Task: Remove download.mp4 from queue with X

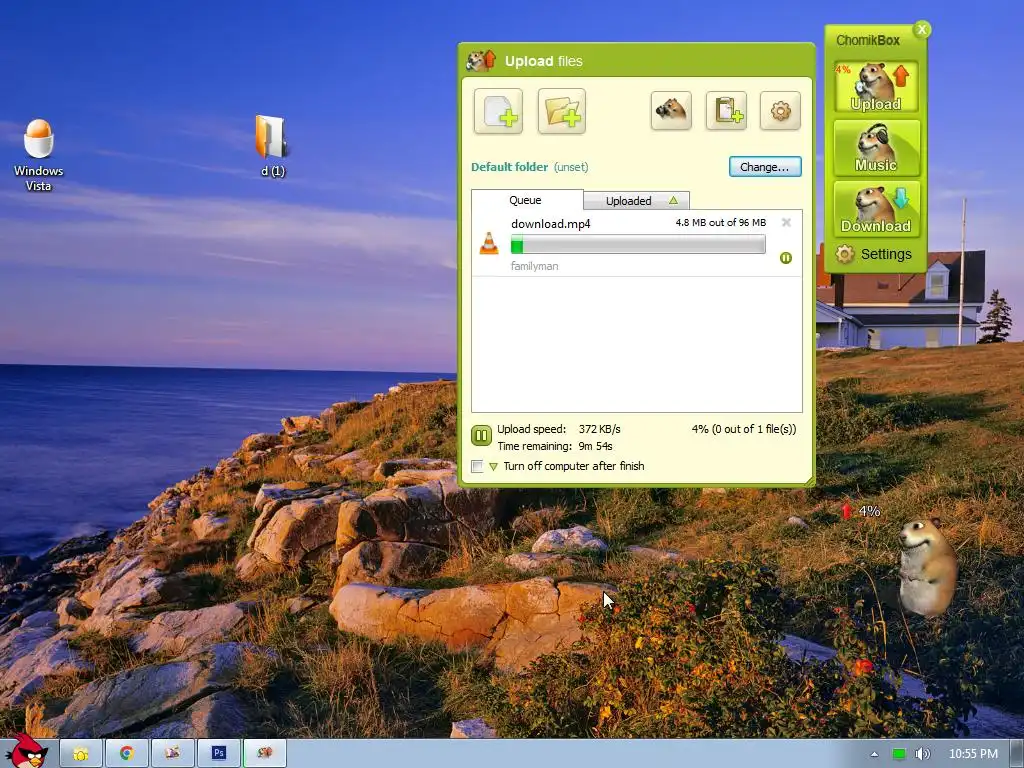Action: coord(786,223)
